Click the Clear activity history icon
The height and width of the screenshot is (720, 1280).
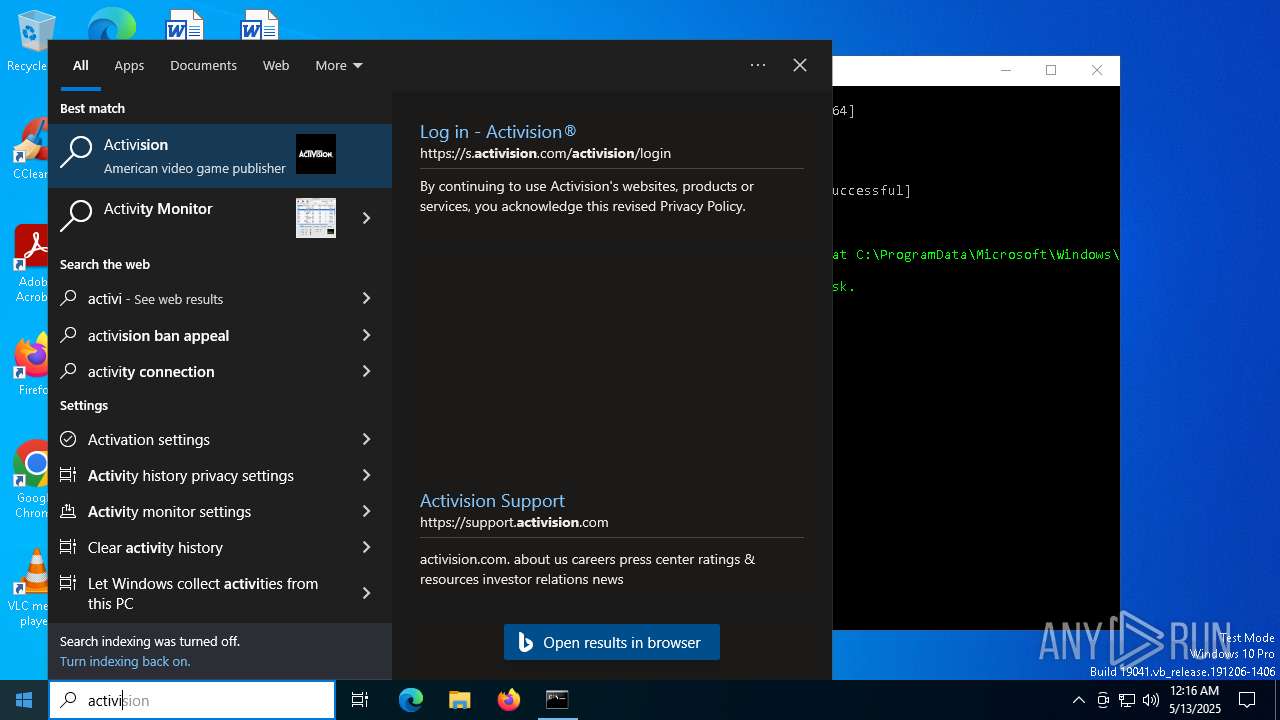point(68,547)
